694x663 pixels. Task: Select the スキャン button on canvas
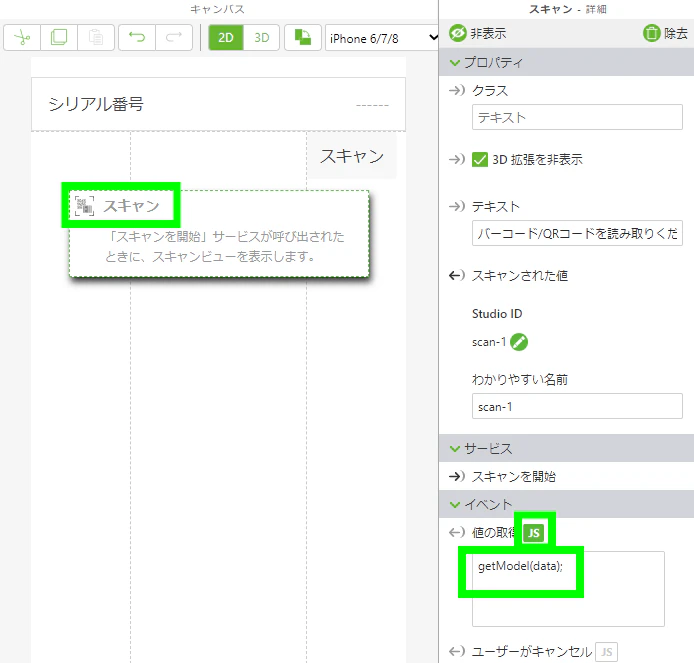351,156
